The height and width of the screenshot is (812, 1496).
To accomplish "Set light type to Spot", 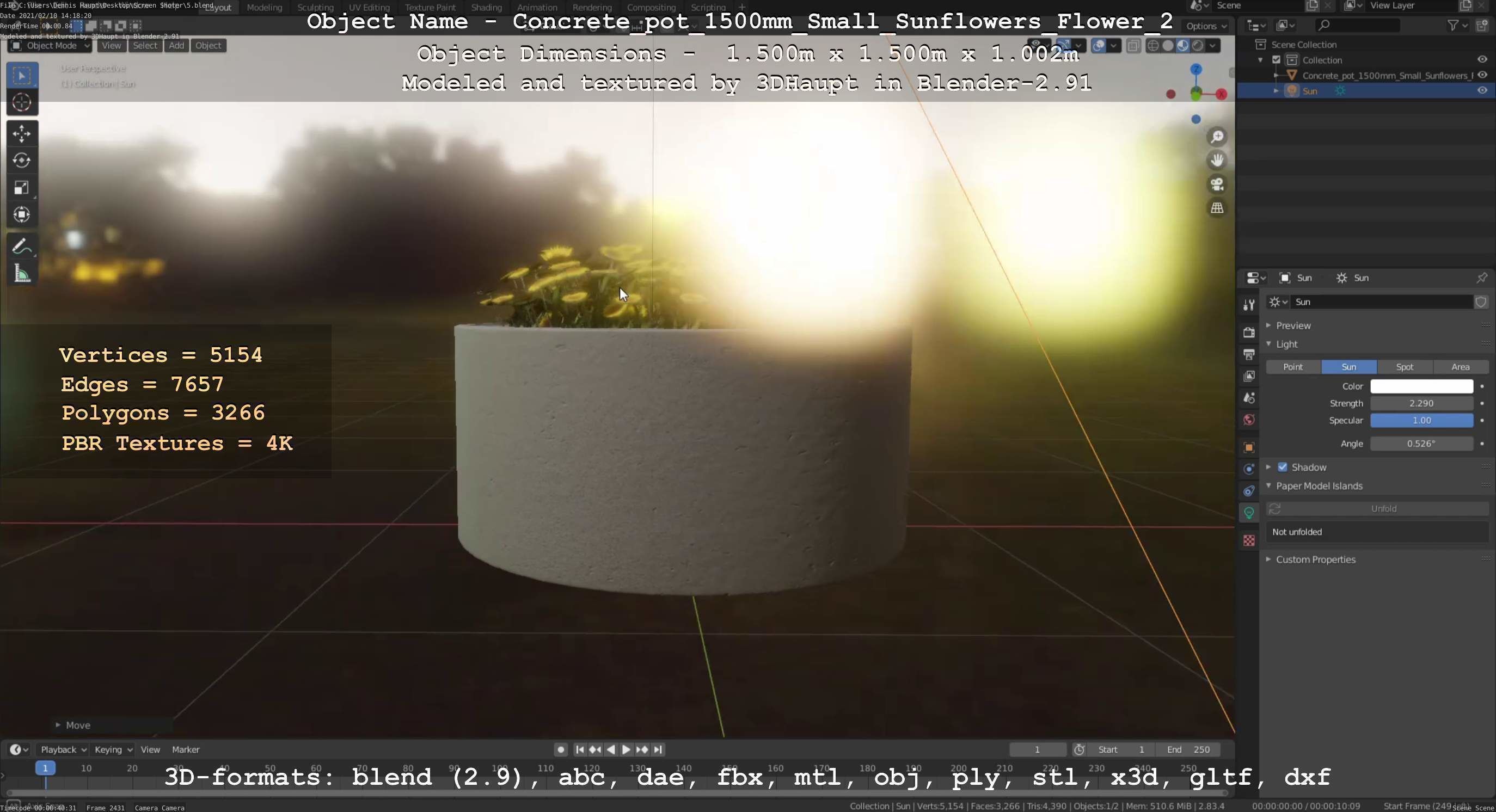I will click(1404, 367).
